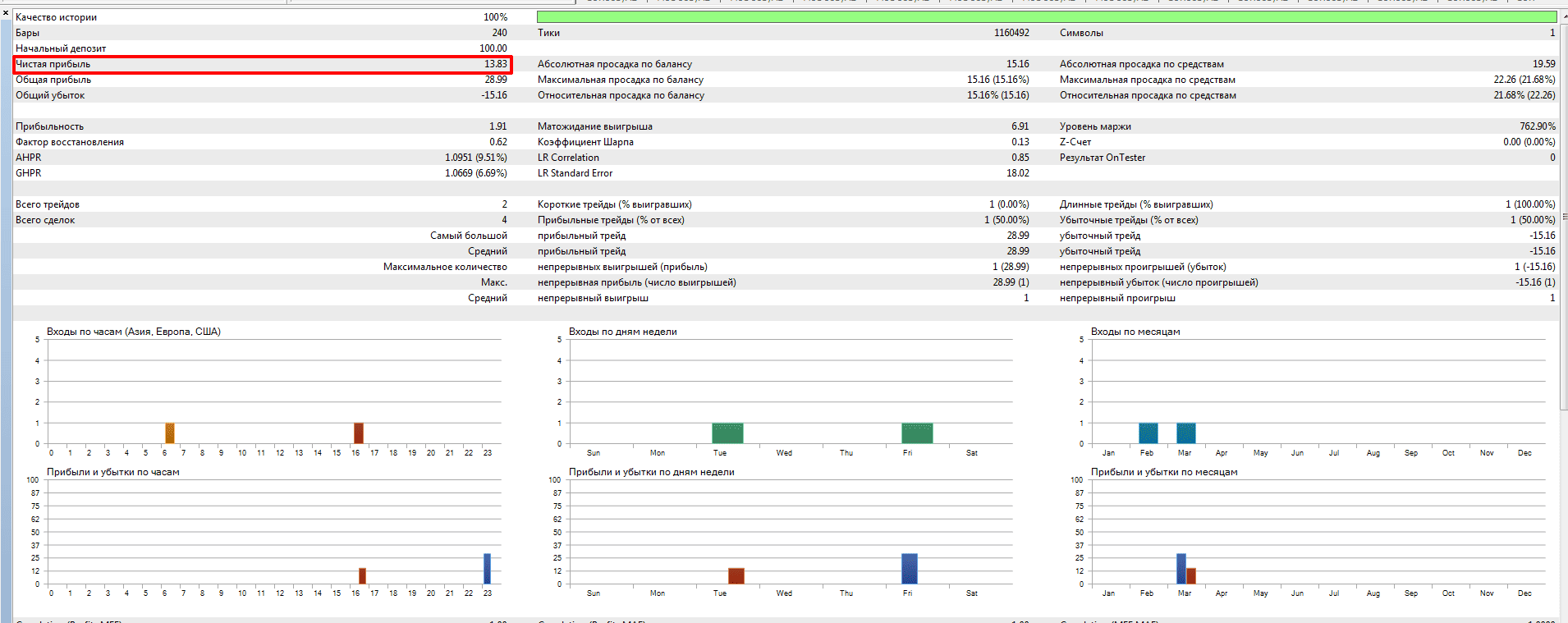Select the 'Убыточные трейды (% от всех)' label
This screenshot has width=1568, height=623.
(1129, 220)
